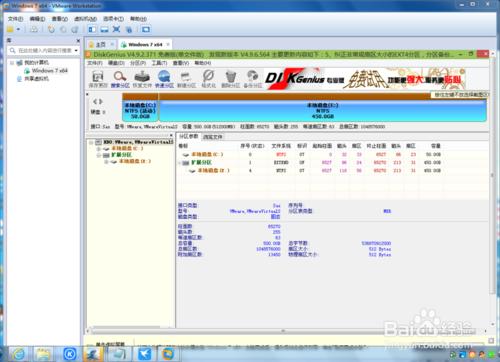
Task: Select Local Disk (E:) in disk tree
Action: (135, 162)
